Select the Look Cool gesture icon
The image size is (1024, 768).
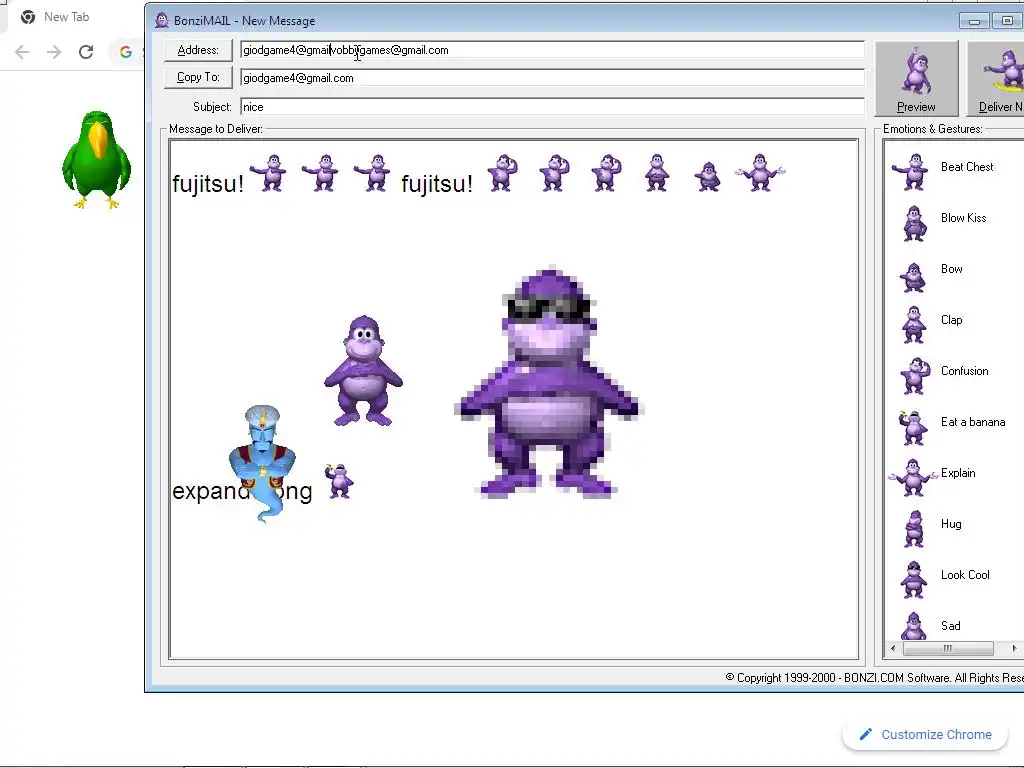[x=913, y=580]
